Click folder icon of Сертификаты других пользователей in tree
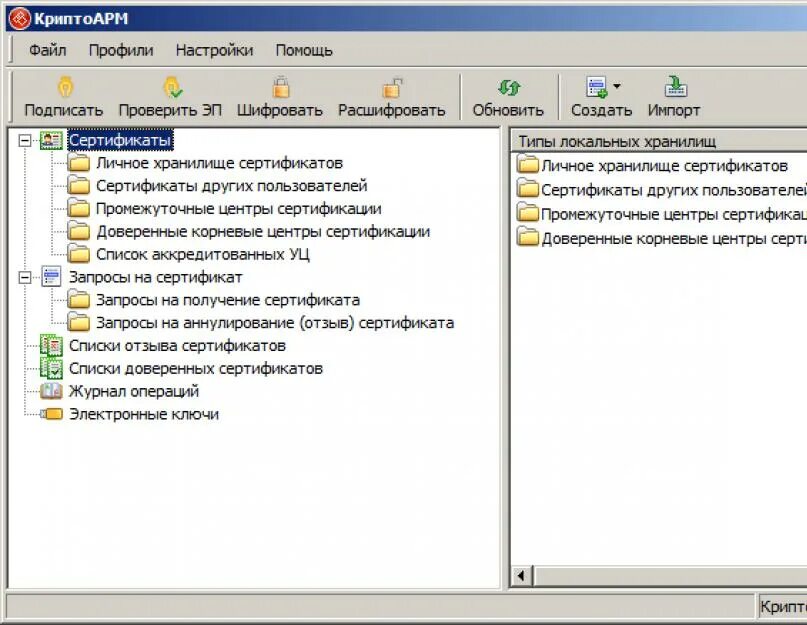The image size is (807, 625). (79, 186)
